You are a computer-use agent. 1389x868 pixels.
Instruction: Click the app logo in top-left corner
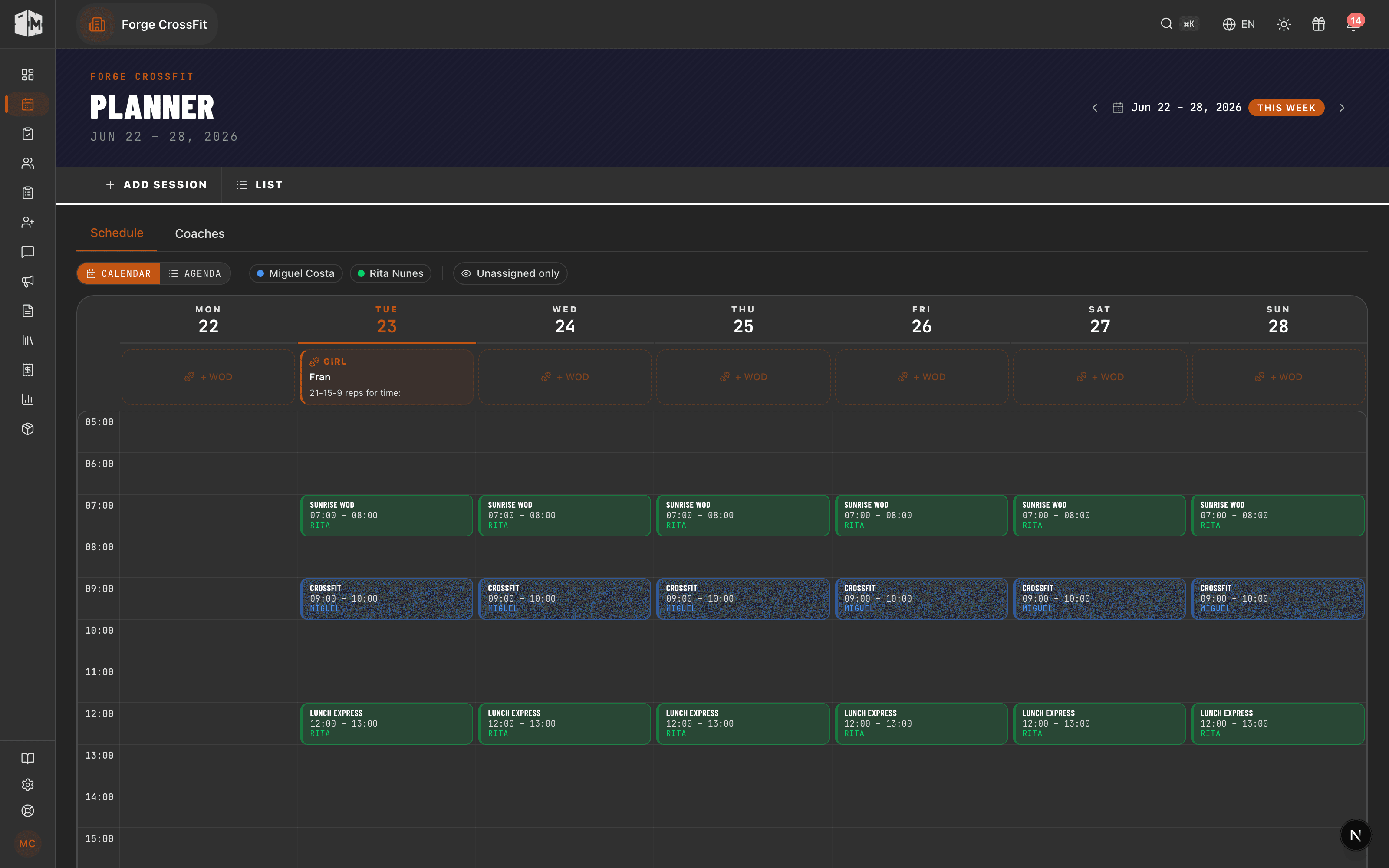[x=28, y=23]
